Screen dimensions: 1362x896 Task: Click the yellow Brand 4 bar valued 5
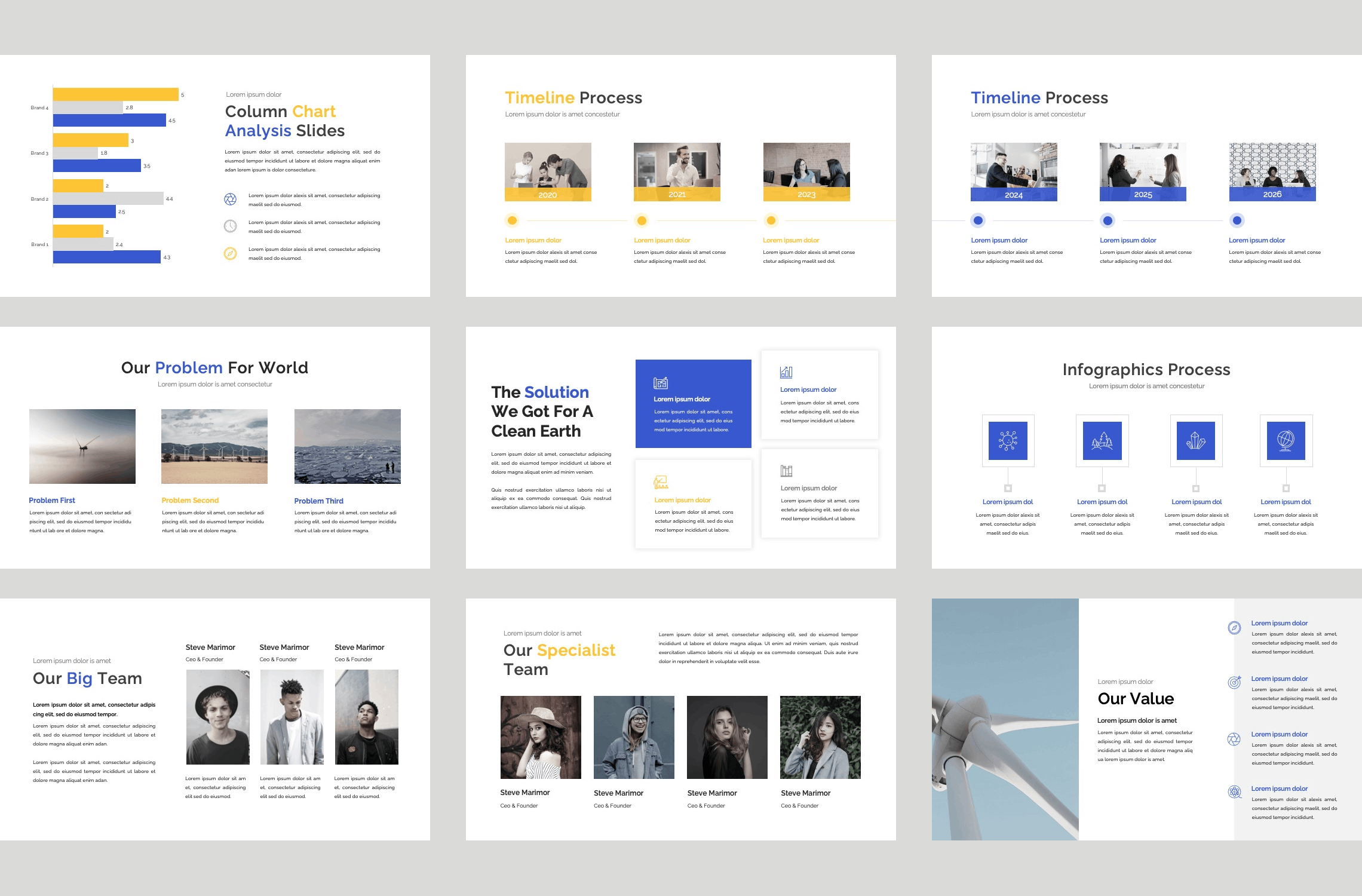pyautogui.click(x=116, y=94)
